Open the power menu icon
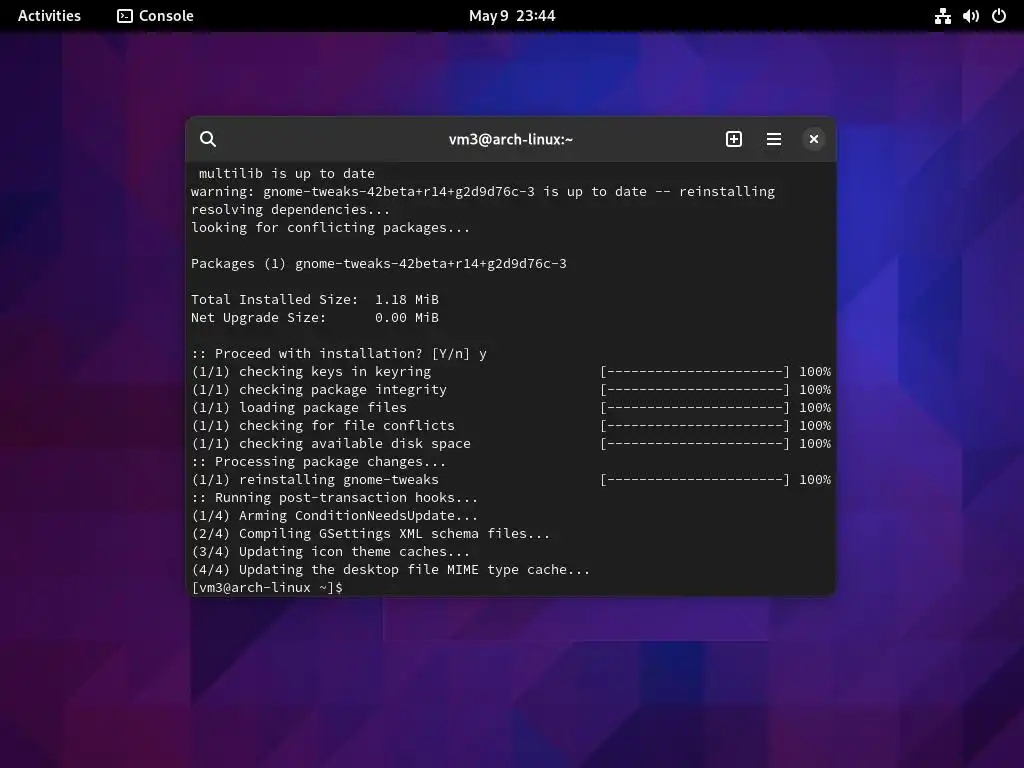Viewport: 1024px width, 768px height. [999, 16]
